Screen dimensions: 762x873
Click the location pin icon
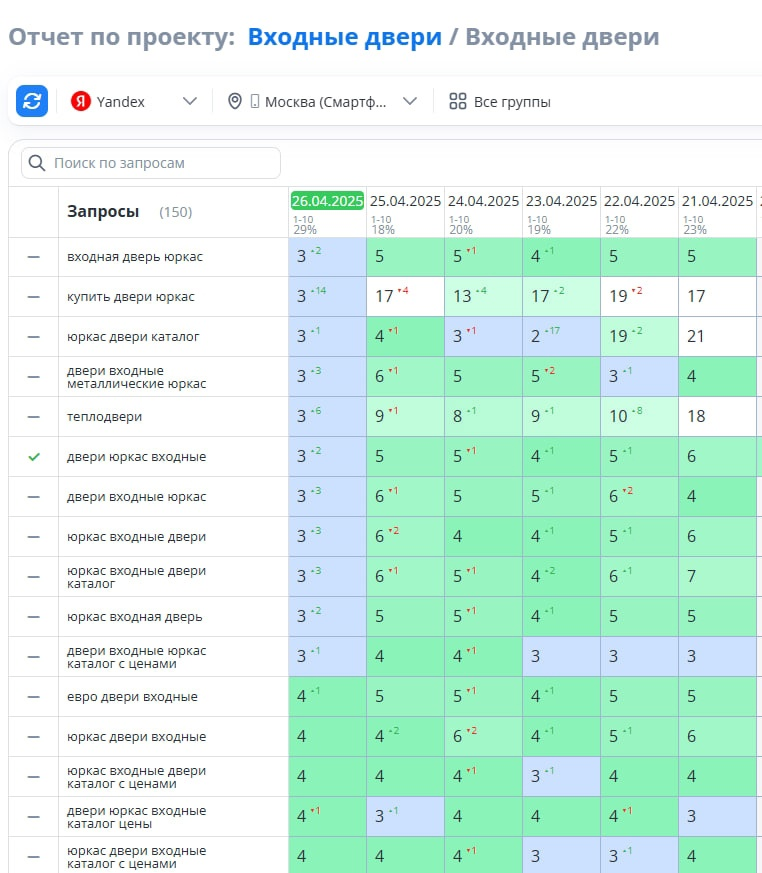(x=235, y=101)
